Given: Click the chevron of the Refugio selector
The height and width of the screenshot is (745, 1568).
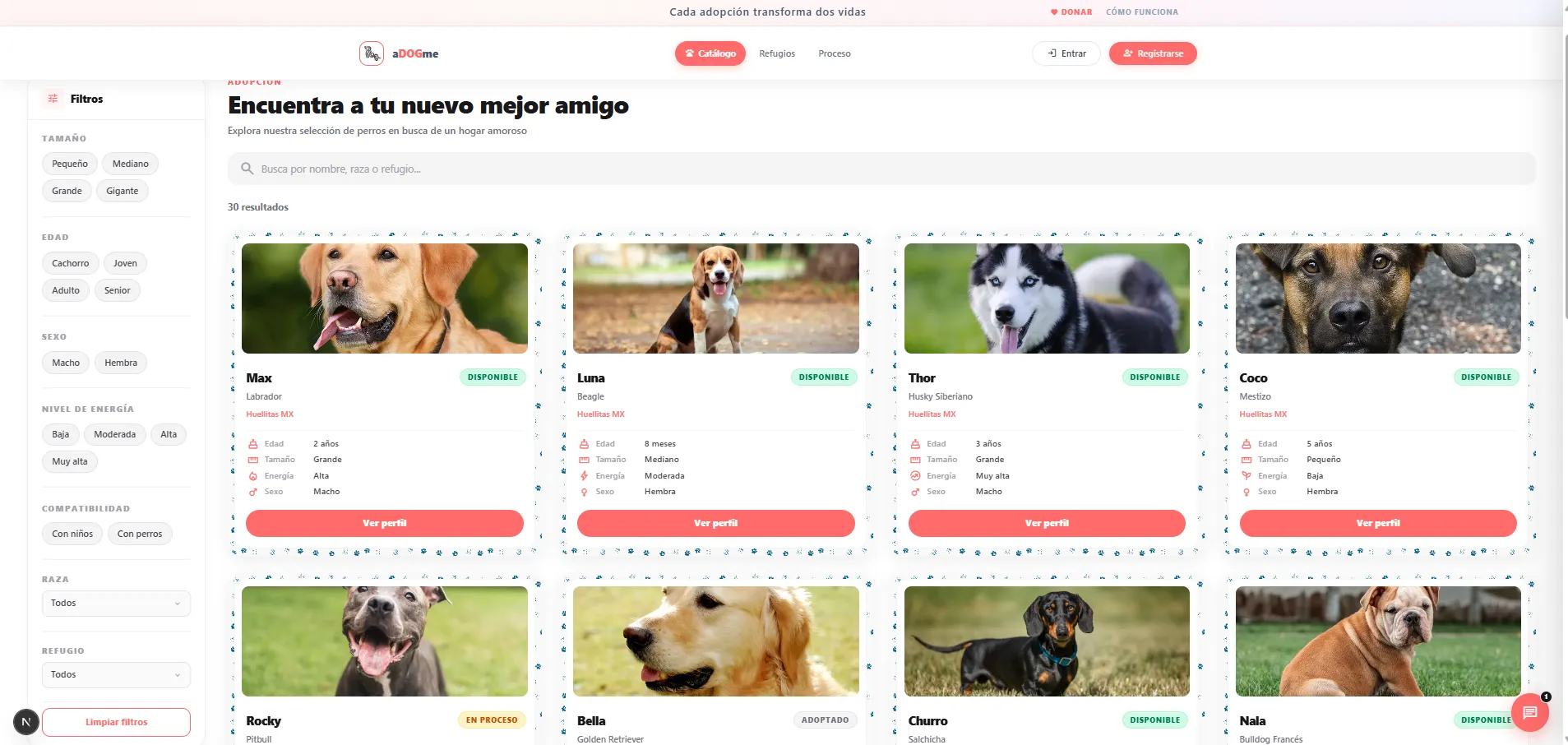Looking at the screenshot, I should (x=178, y=675).
